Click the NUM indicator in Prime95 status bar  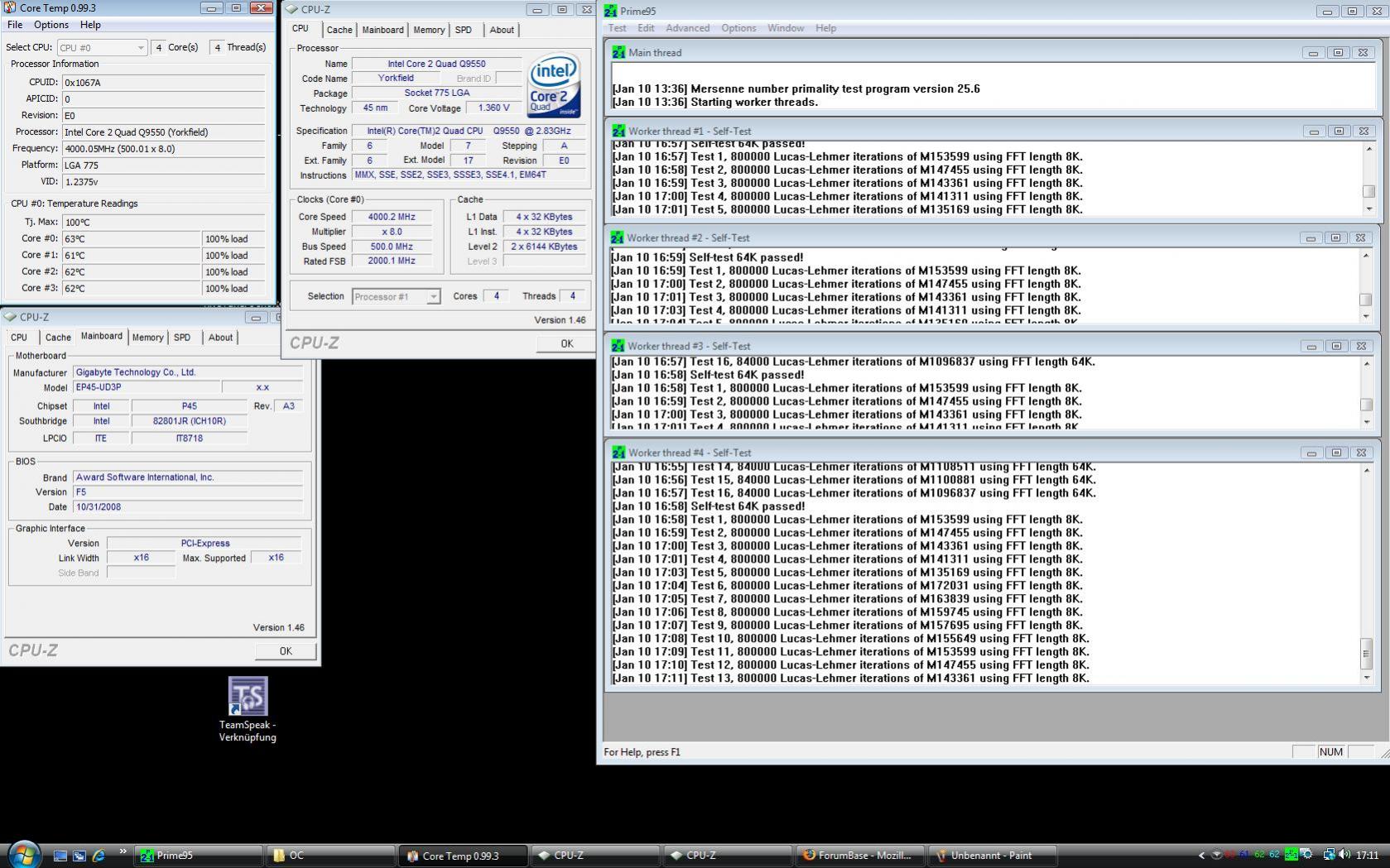pyautogui.click(x=1330, y=752)
